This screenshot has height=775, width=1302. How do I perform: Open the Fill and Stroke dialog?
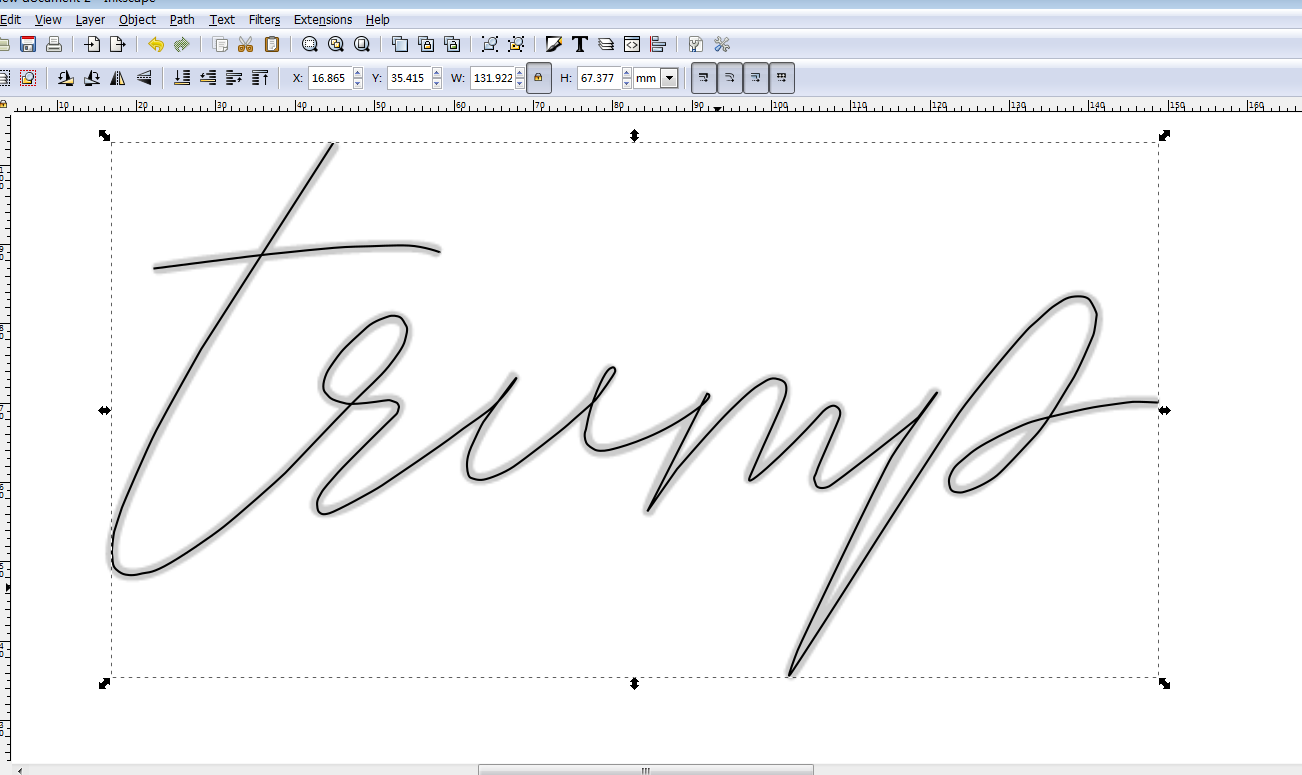coord(553,44)
